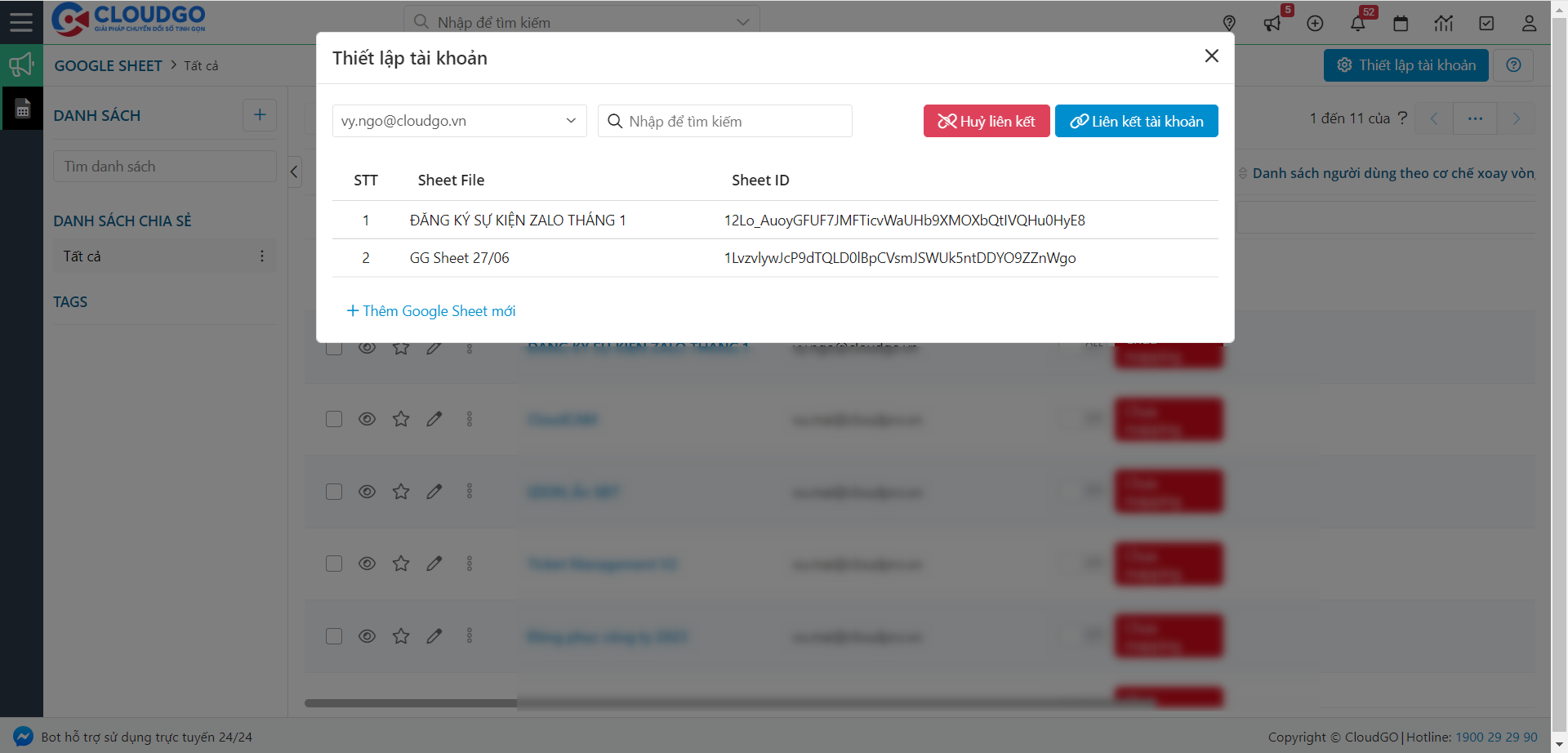This screenshot has height=753, width=1568.
Task: Click Thêm Google Sheet mới link
Action: point(431,311)
